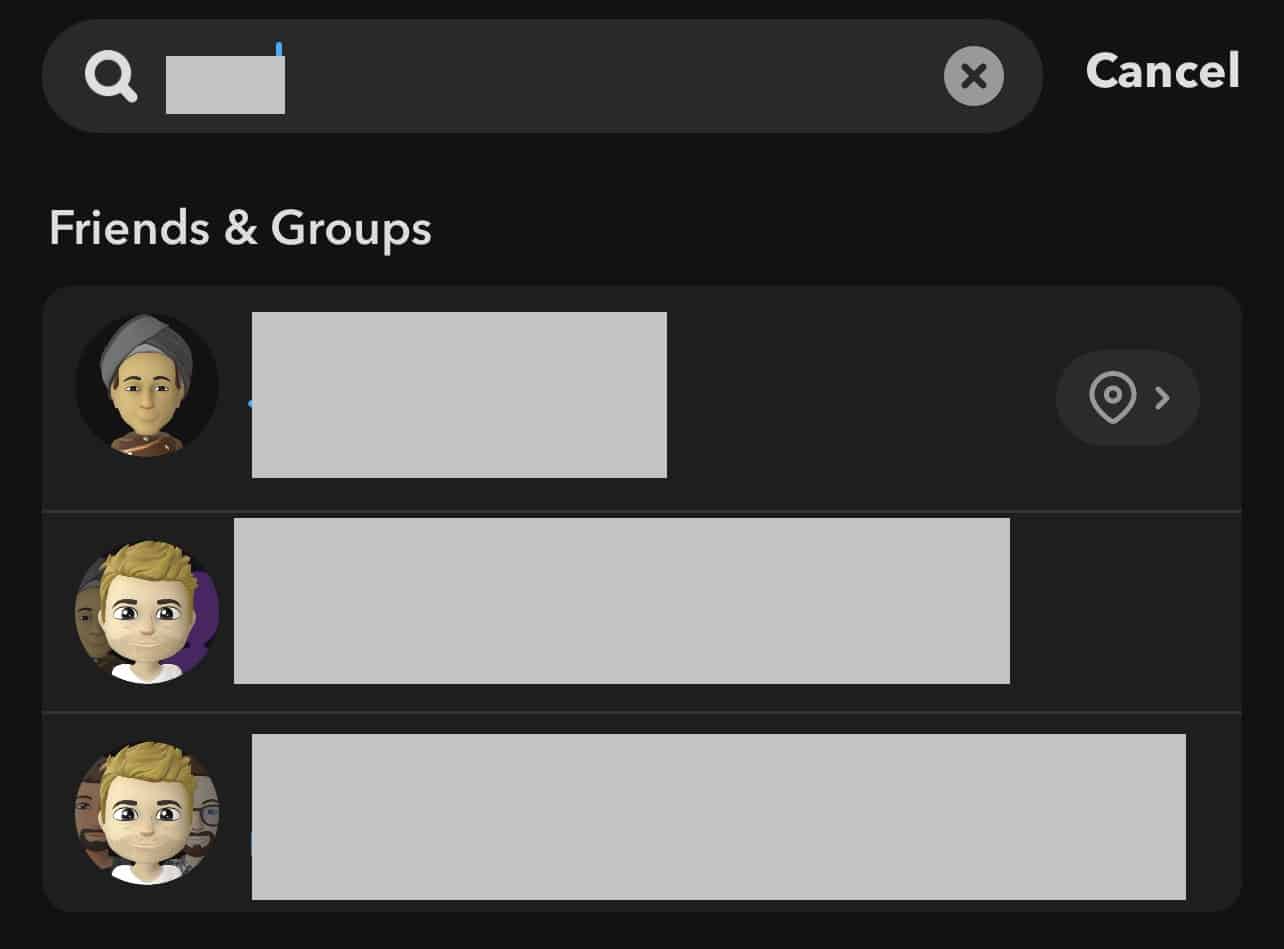1284x949 pixels.
Task: Open the location pill button on first row
Action: click(1128, 398)
